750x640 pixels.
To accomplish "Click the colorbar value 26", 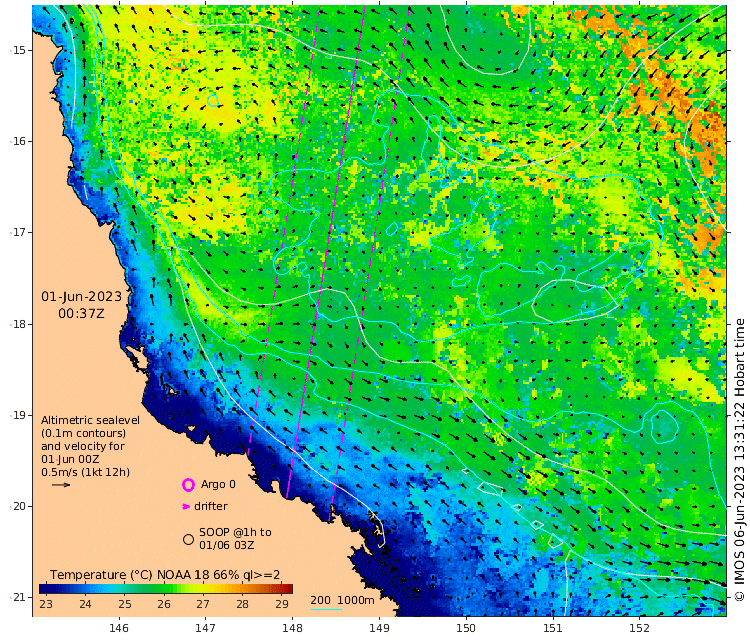I will tap(164, 604).
